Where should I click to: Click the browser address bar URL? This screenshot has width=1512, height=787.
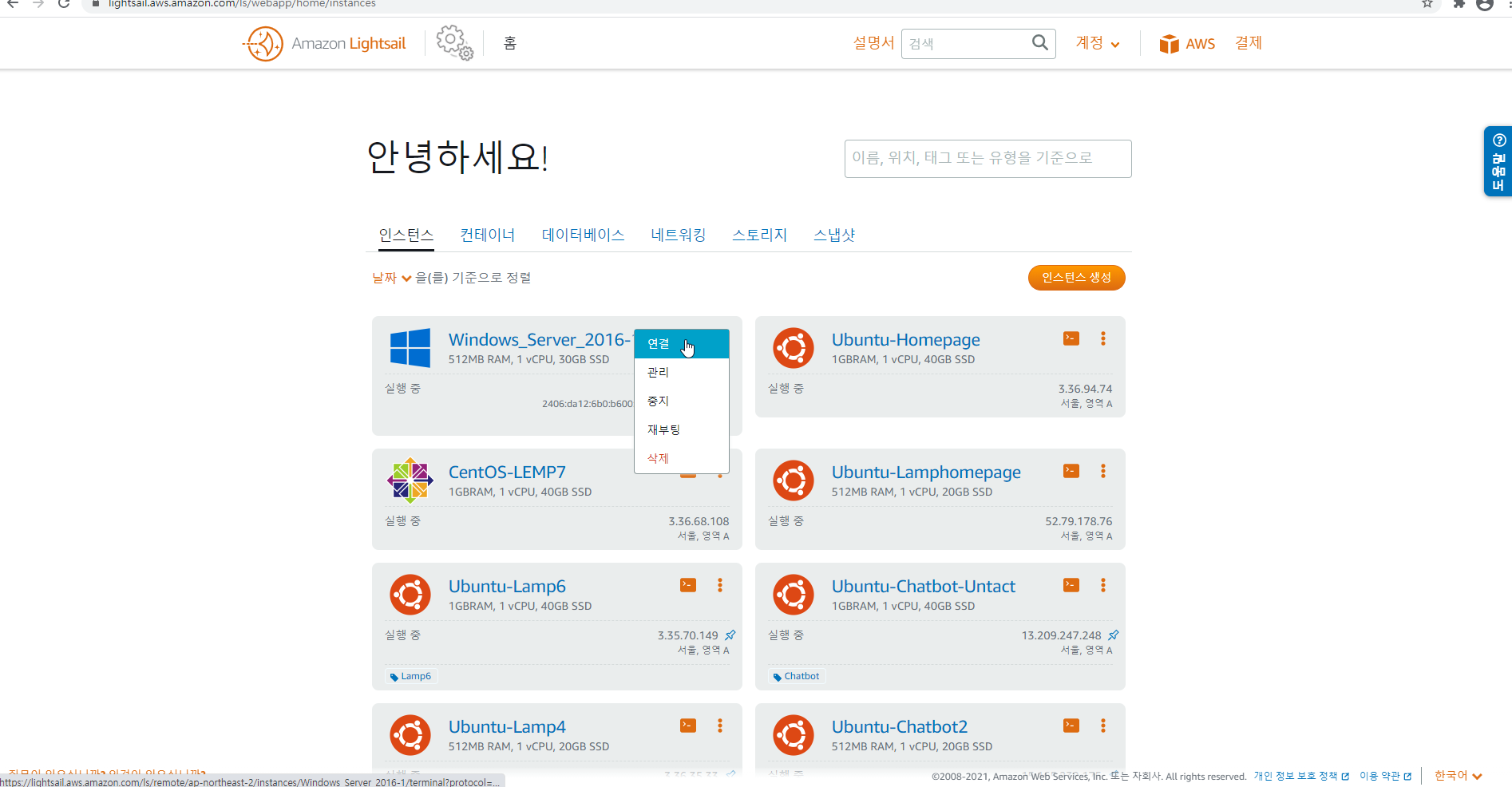click(242, 4)
